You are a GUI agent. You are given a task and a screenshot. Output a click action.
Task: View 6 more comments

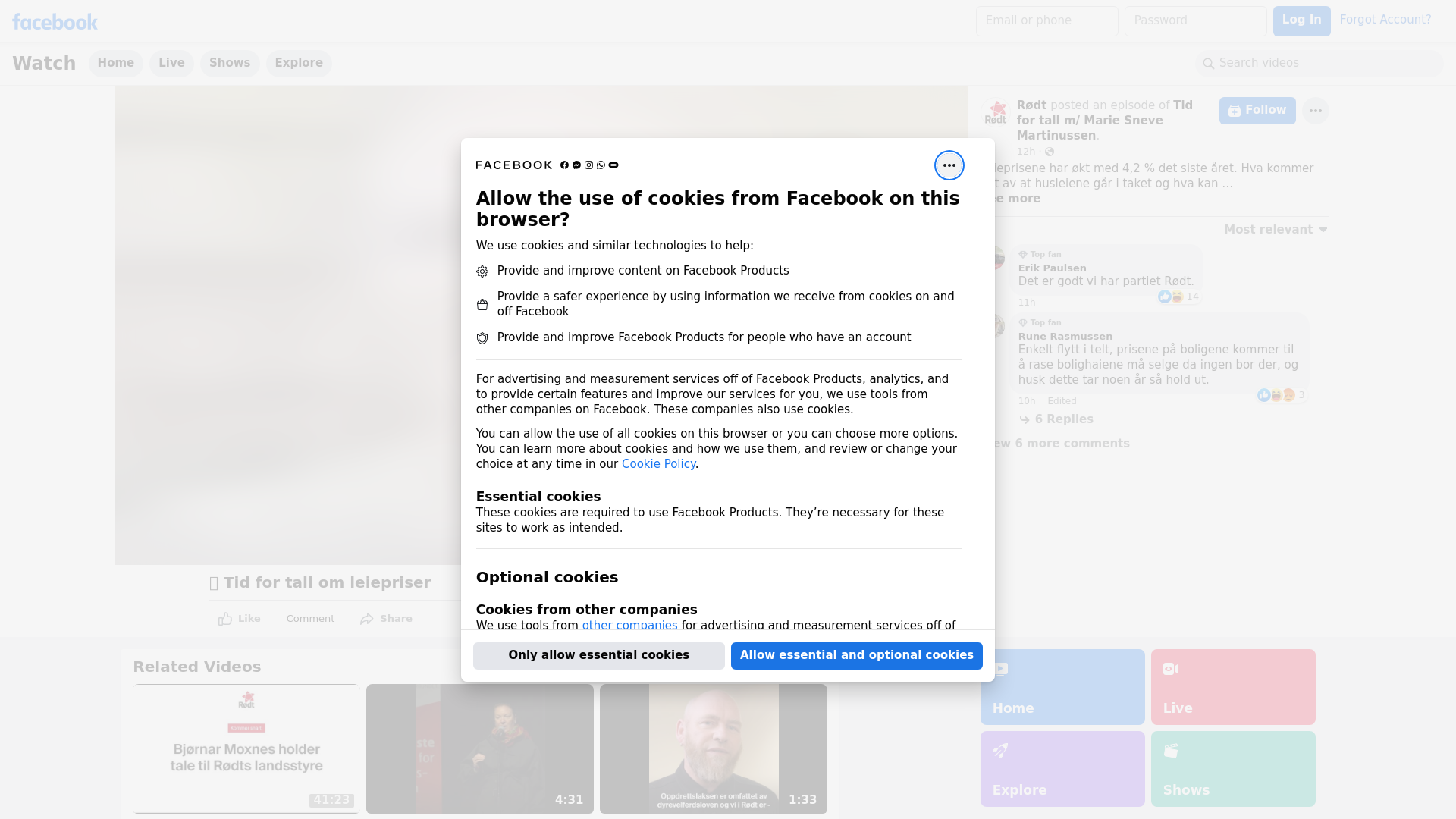coord(1062,444)
